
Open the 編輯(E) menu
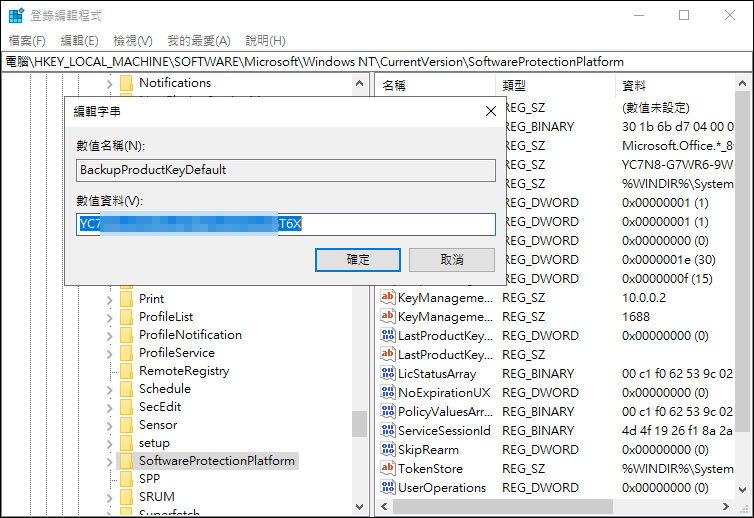(79, 41)
